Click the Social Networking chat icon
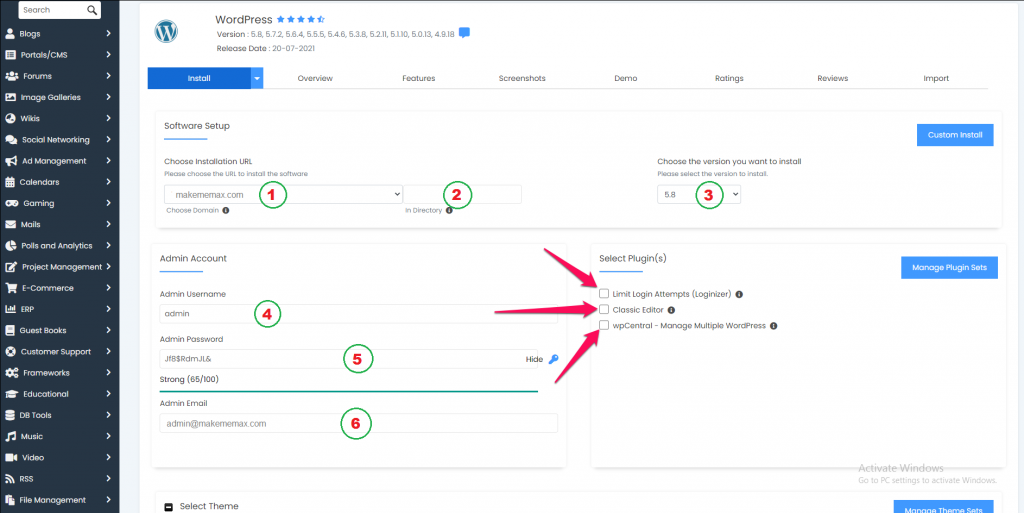The width and height of the screenshot is (1024, 513). point(10,140)
